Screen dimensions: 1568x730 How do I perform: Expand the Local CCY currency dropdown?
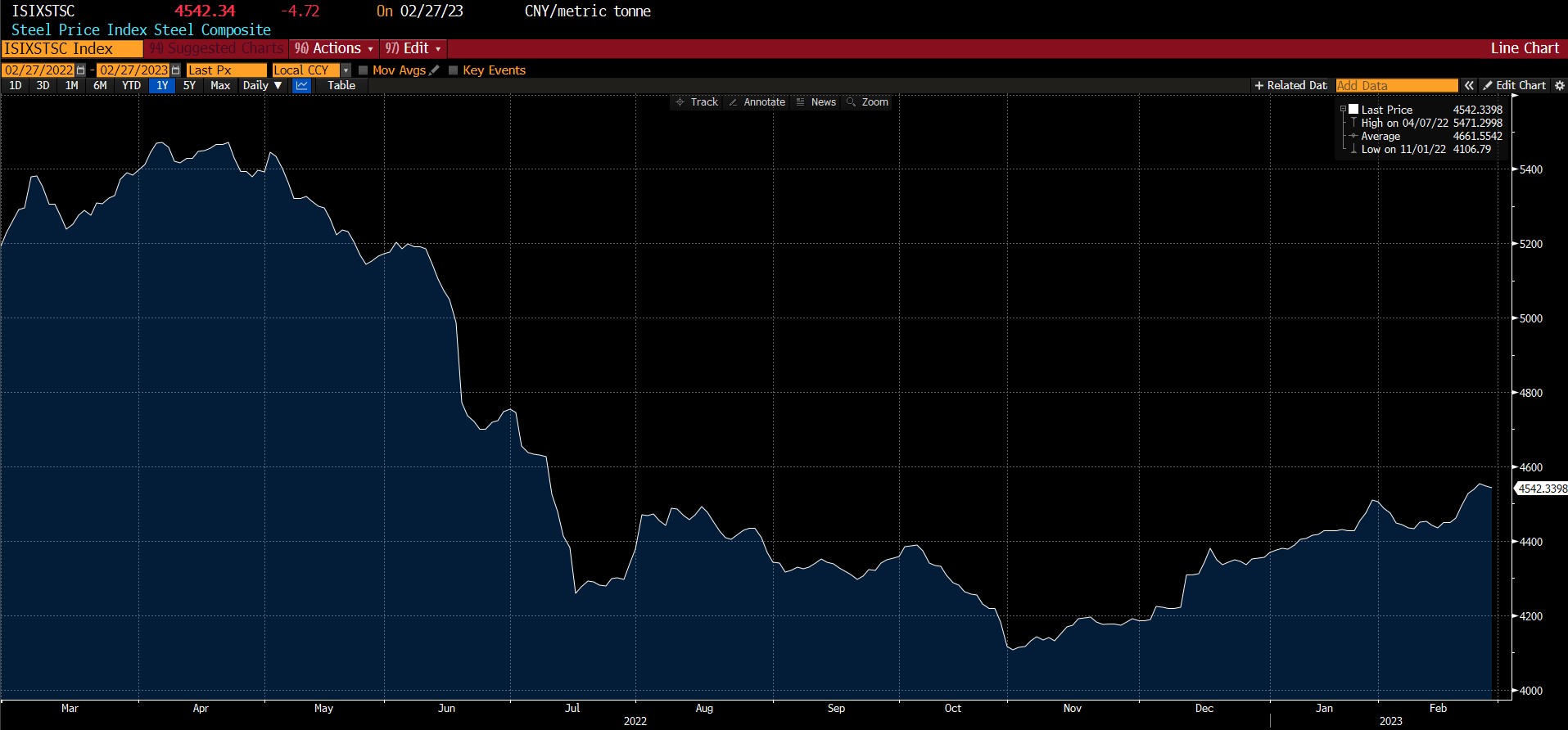[x=346, y=70]
